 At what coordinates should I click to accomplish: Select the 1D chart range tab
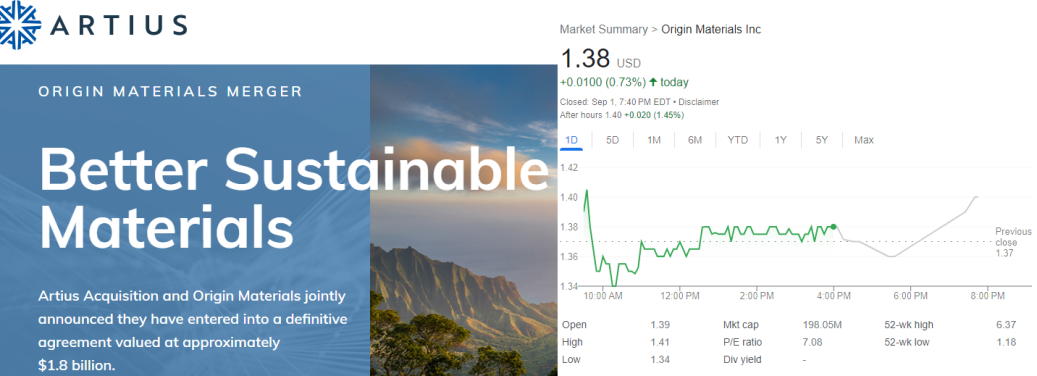(571, 140)
